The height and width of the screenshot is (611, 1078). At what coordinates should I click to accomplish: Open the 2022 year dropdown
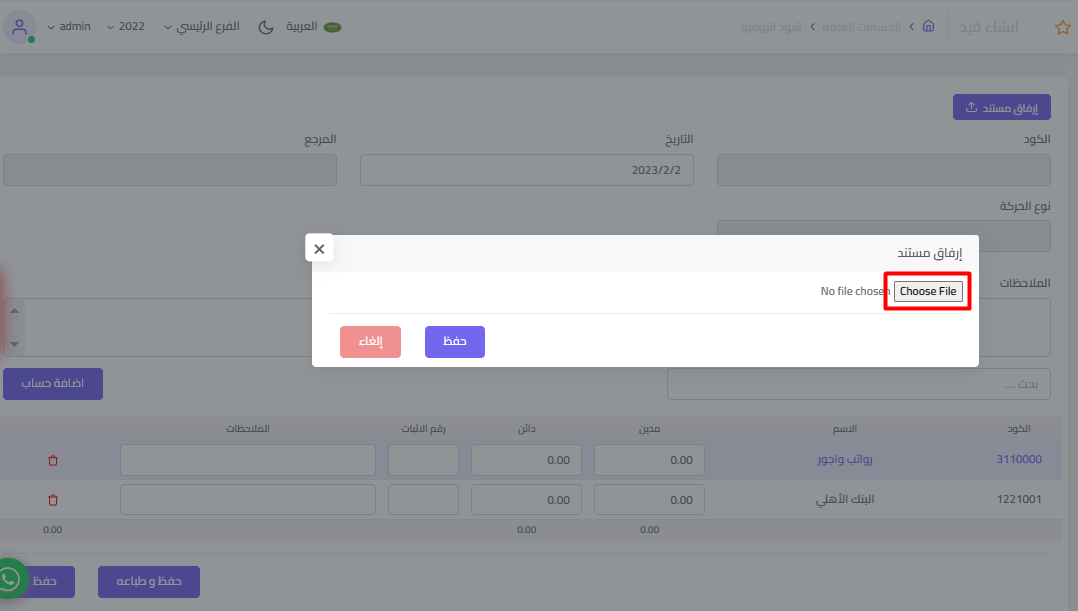pyautogui.click(x=138, y=27)
